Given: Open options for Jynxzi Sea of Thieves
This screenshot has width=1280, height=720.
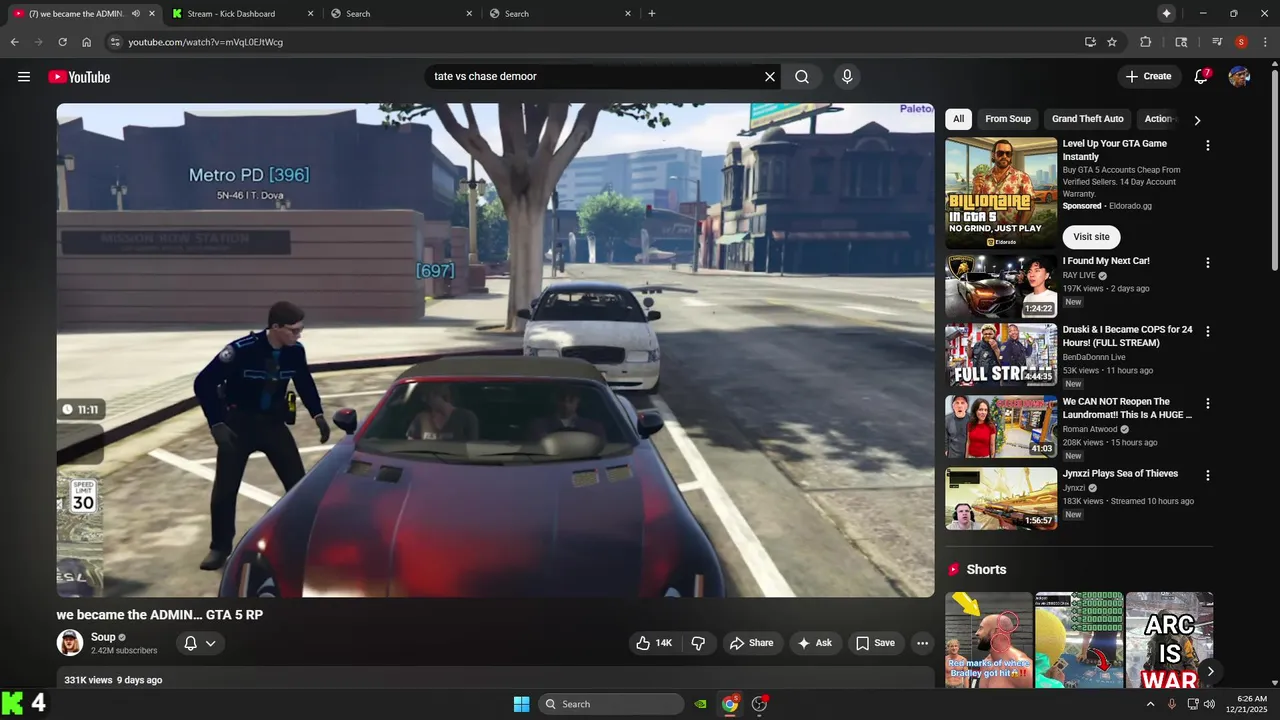Looking at the screenshot, I should pos(1207,475).
